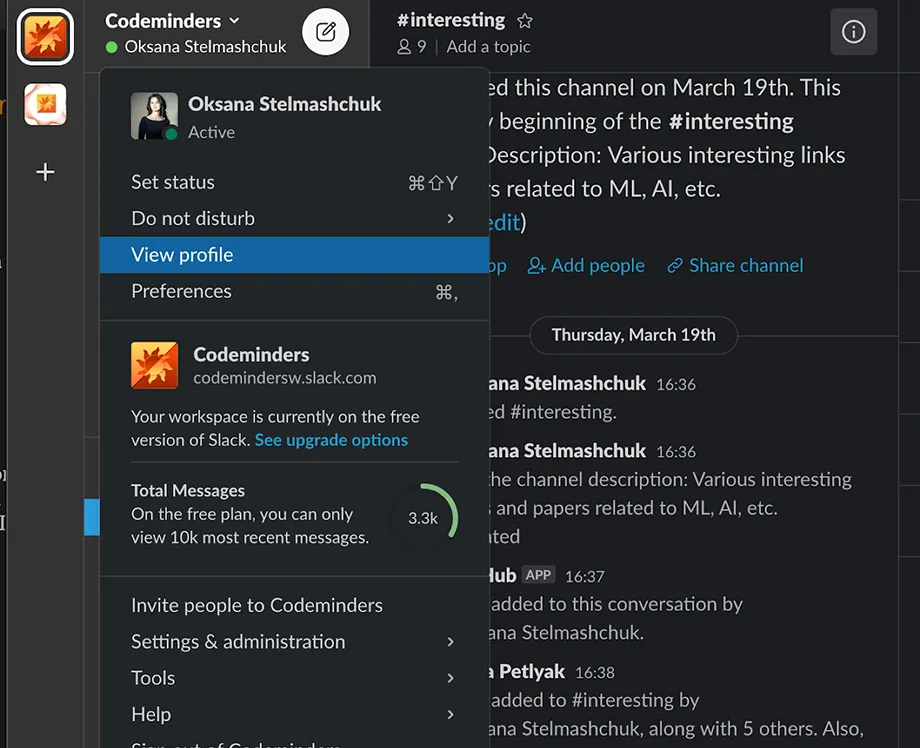Click Share channel for #interesting
The height and width of the screenshot is (748, 920).
(x=734, y=265)
